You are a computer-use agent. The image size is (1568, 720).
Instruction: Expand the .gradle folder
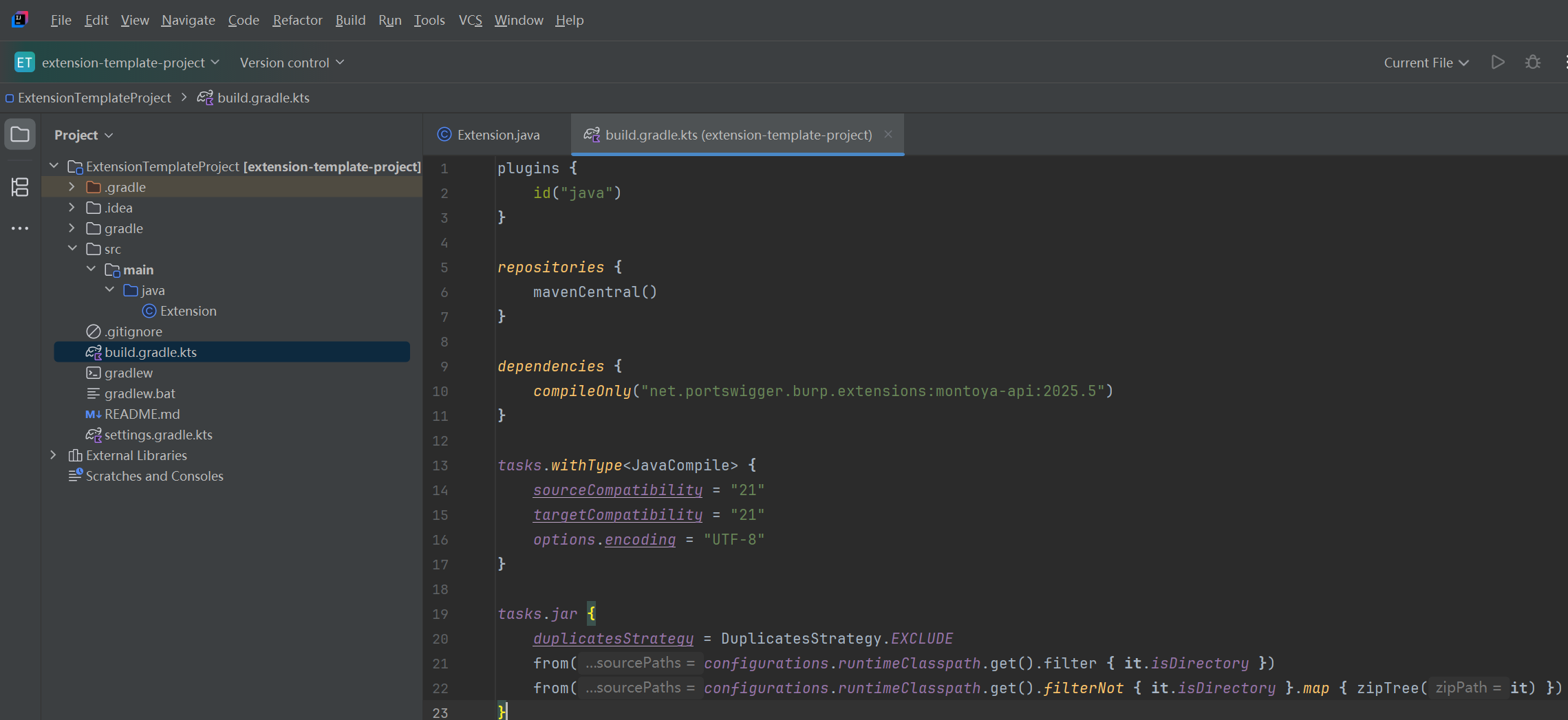(x=72, y=186)
